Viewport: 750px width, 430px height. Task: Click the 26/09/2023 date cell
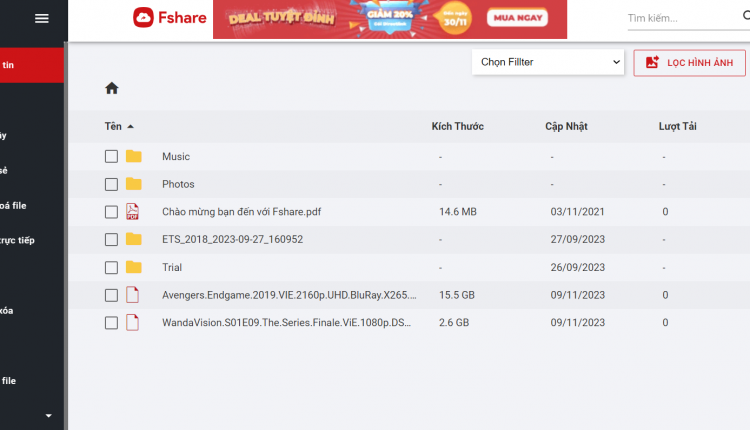point(578,267)
